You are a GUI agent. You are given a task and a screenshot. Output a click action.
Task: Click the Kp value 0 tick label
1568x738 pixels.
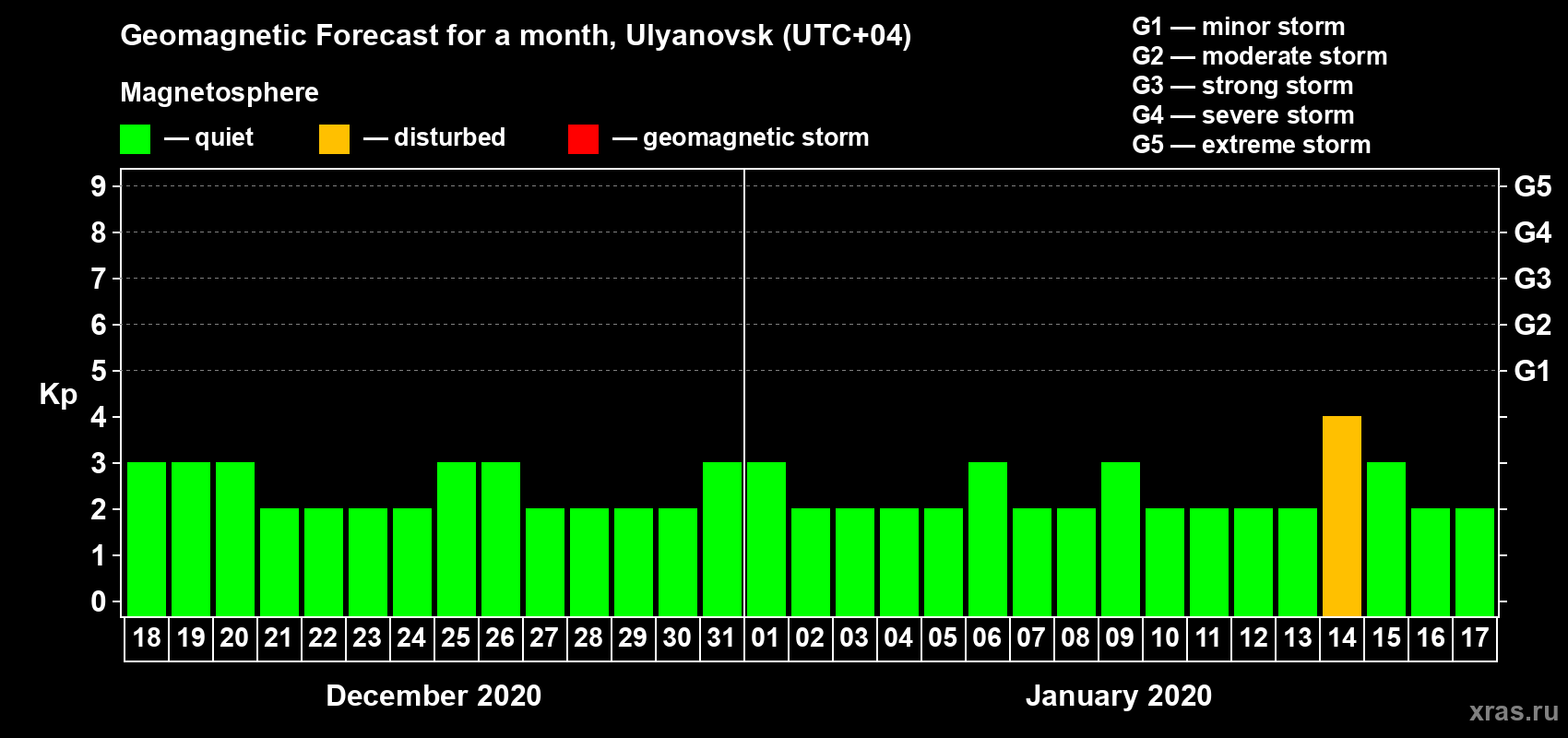(x=99, y=601)
